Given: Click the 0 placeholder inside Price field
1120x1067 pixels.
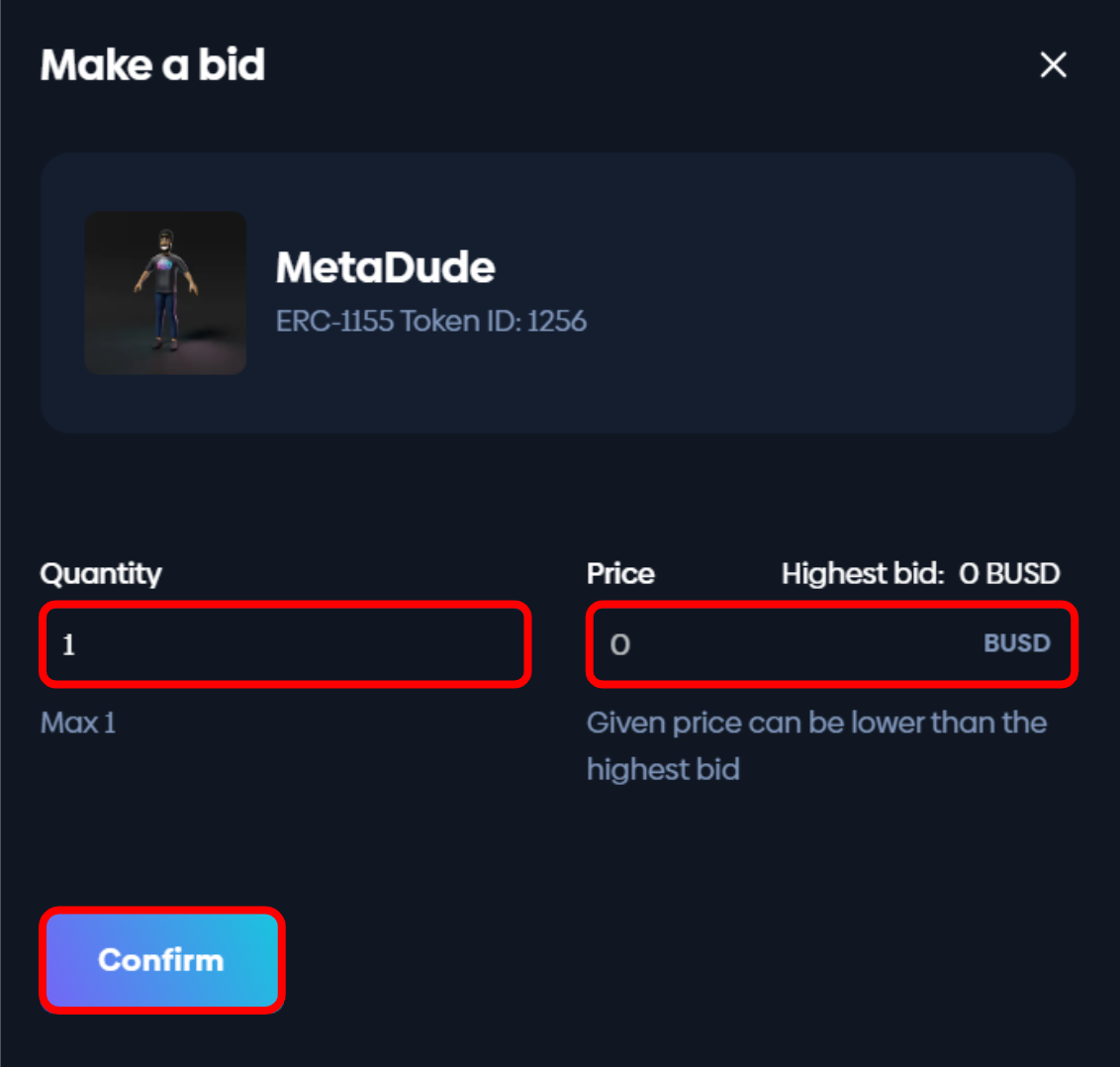Looking at the screenshot, I should pos(620,645).
